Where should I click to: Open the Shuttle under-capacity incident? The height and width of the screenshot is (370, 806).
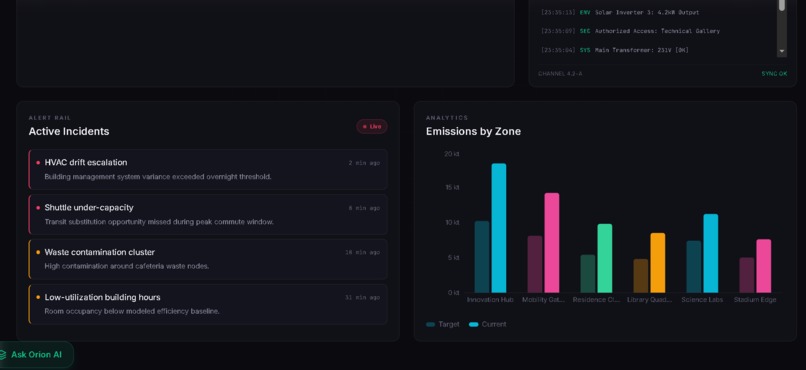tap(208, 214)
